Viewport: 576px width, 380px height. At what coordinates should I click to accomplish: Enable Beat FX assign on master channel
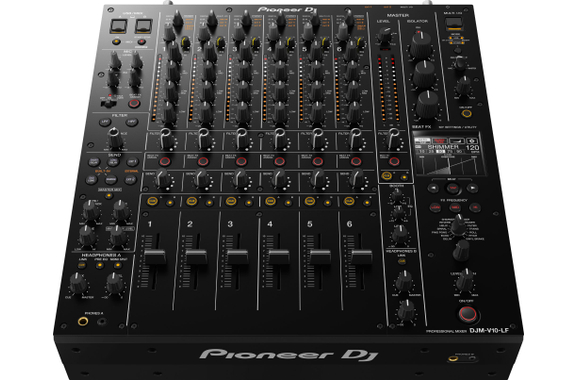point(394,161)
